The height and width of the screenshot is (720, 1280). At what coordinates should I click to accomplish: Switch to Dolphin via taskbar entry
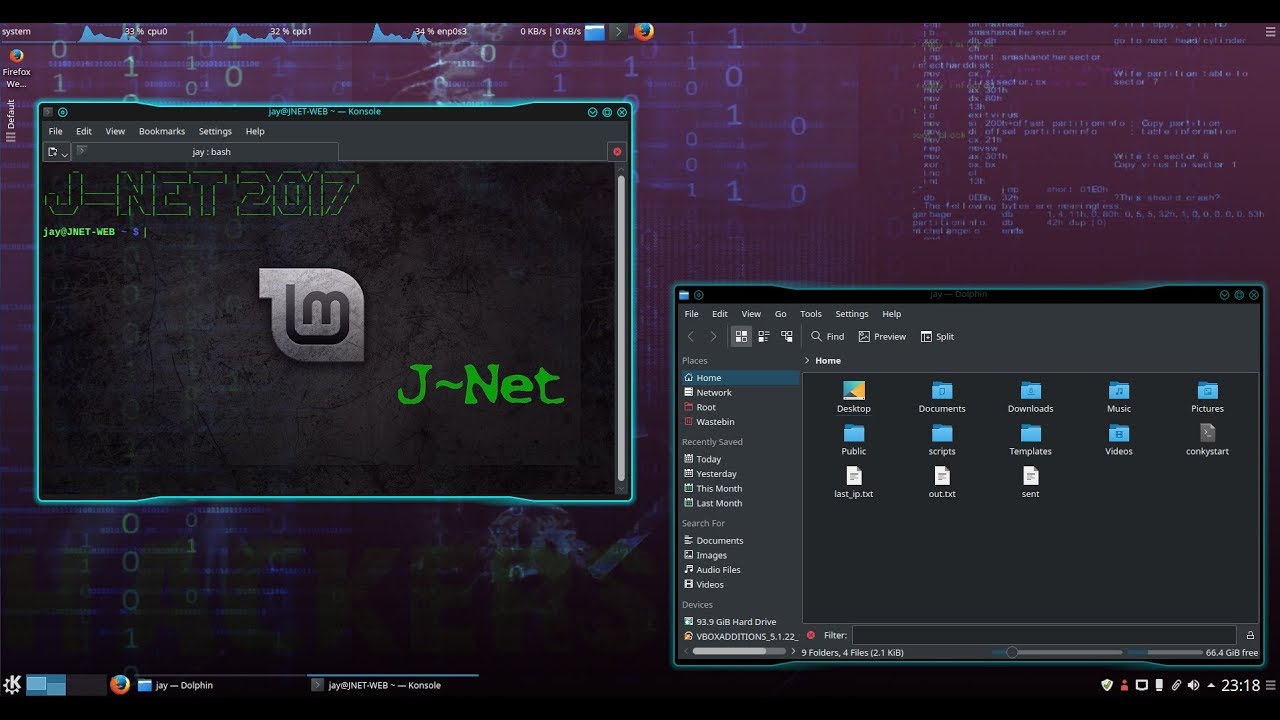point(218,685)
